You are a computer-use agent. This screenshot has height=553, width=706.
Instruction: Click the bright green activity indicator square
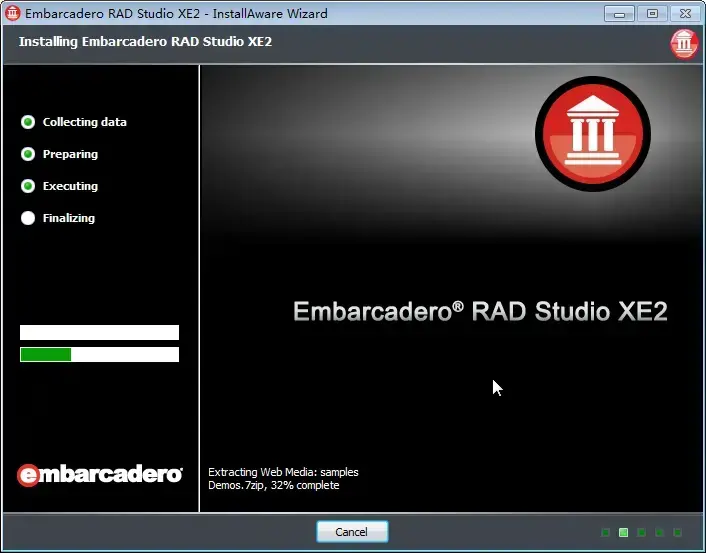[x=624, y=533]
